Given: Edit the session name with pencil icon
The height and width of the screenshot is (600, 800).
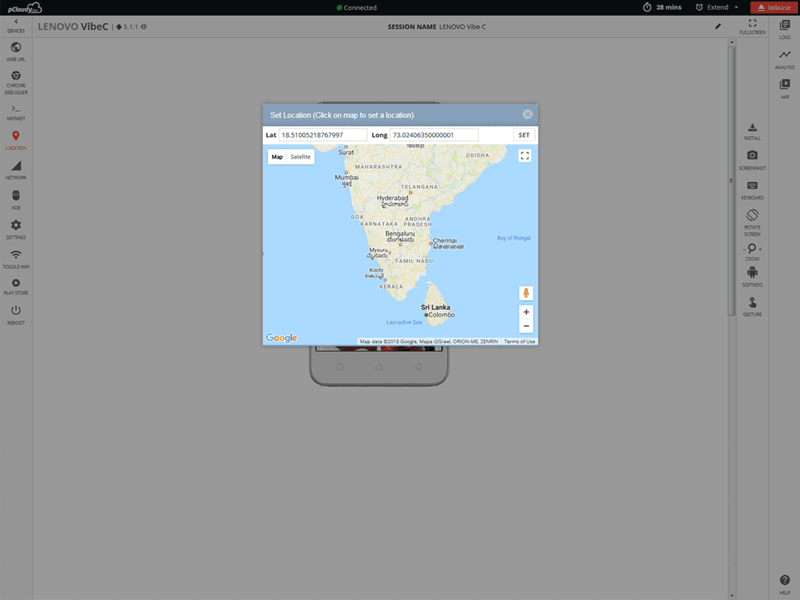Looking at the screenshot, I should tap(718, 26).
